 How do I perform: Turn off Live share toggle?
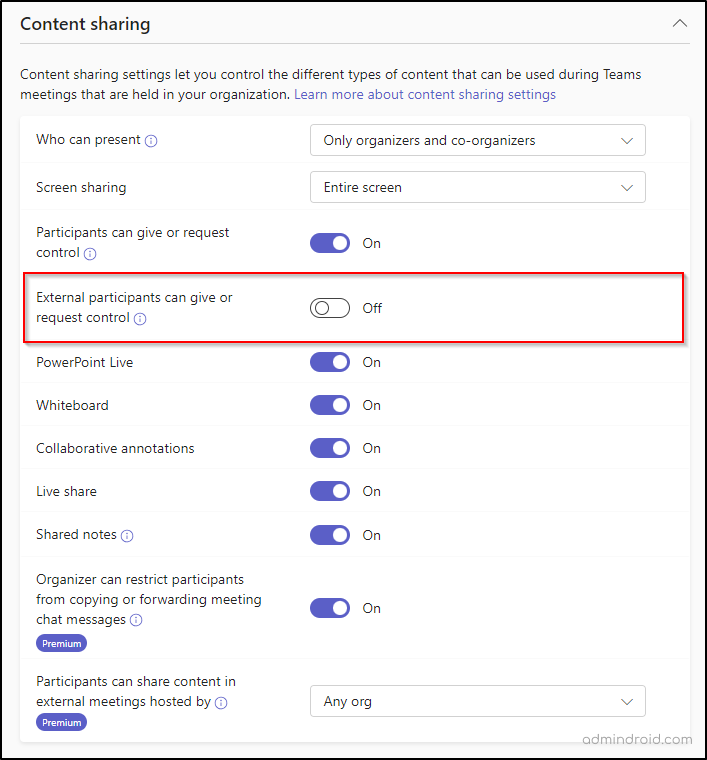(x=330, y=491)
